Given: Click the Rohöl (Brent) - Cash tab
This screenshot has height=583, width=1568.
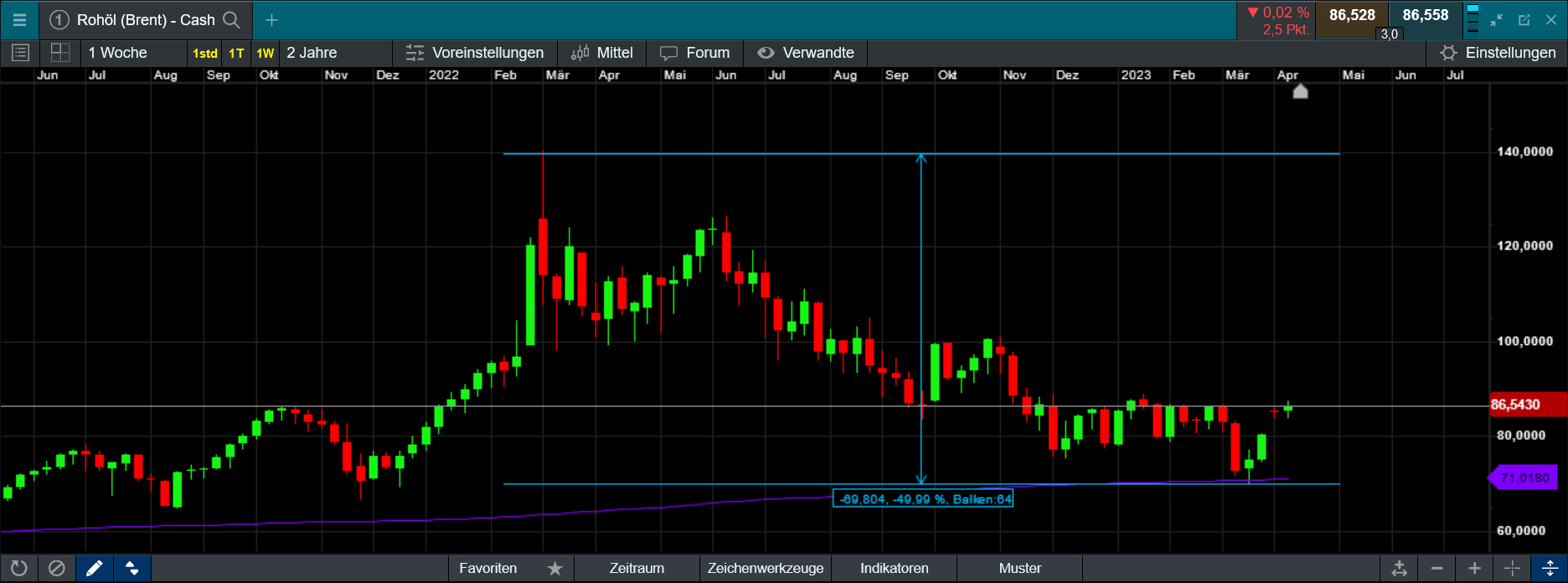Looking at the screenshot, I should click(146, 20).
